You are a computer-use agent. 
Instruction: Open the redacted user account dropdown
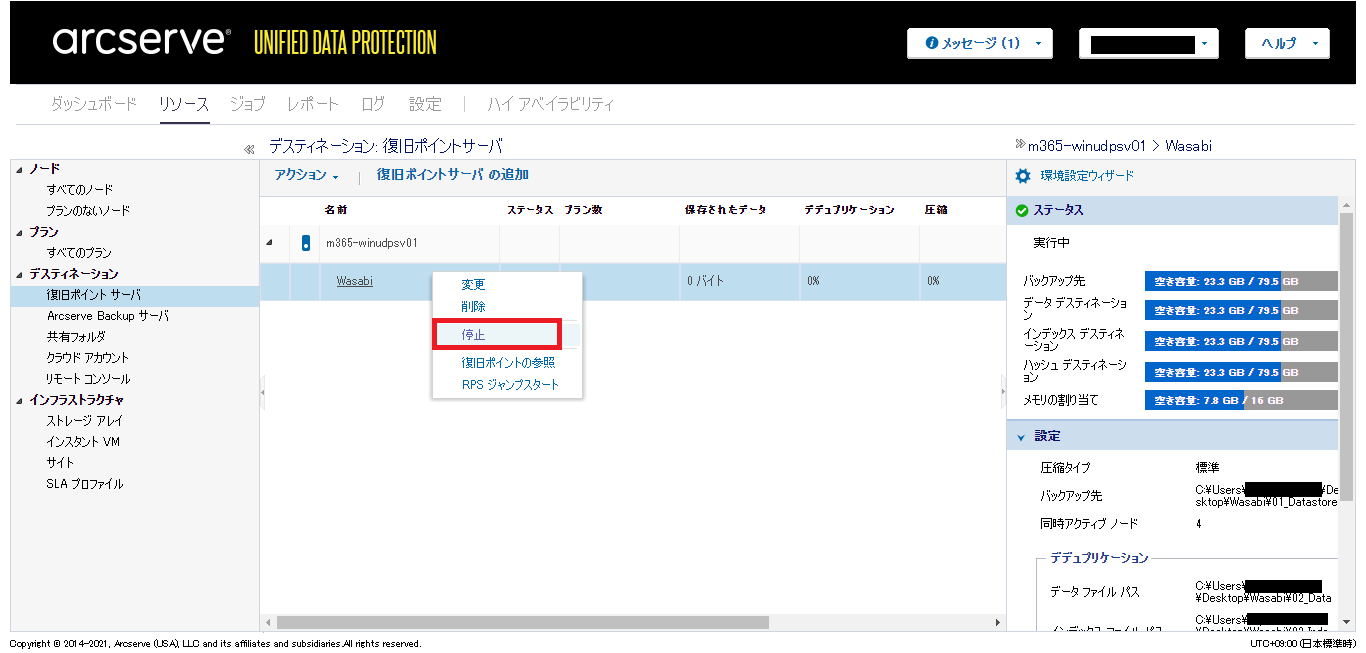[x=1149, y=43]
